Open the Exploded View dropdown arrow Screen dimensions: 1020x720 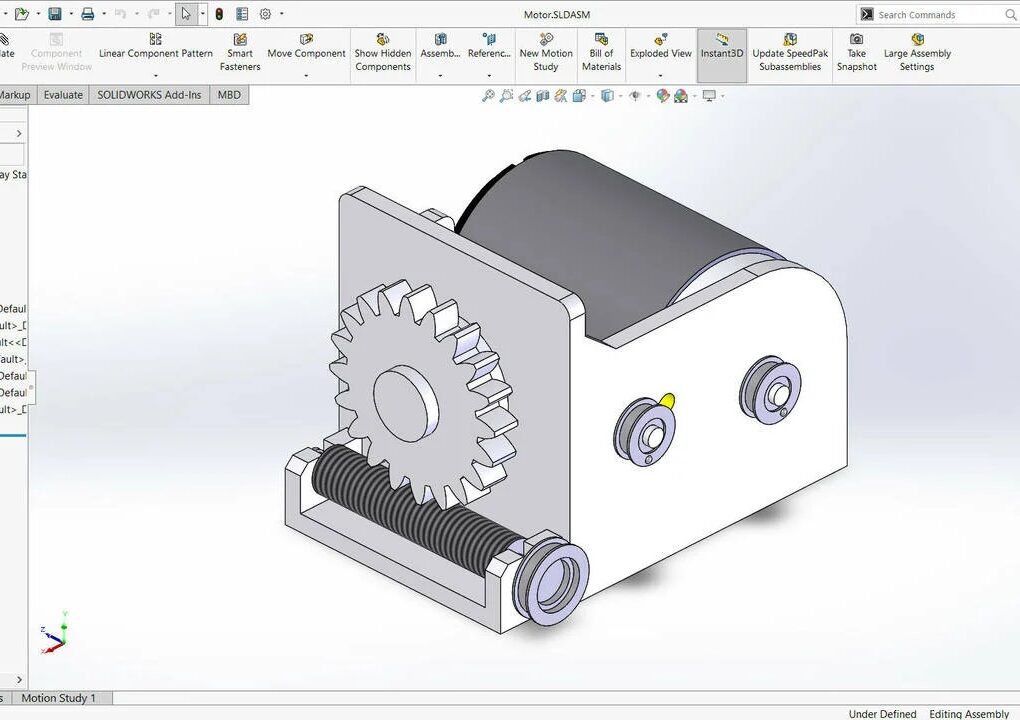coord(661,77)
